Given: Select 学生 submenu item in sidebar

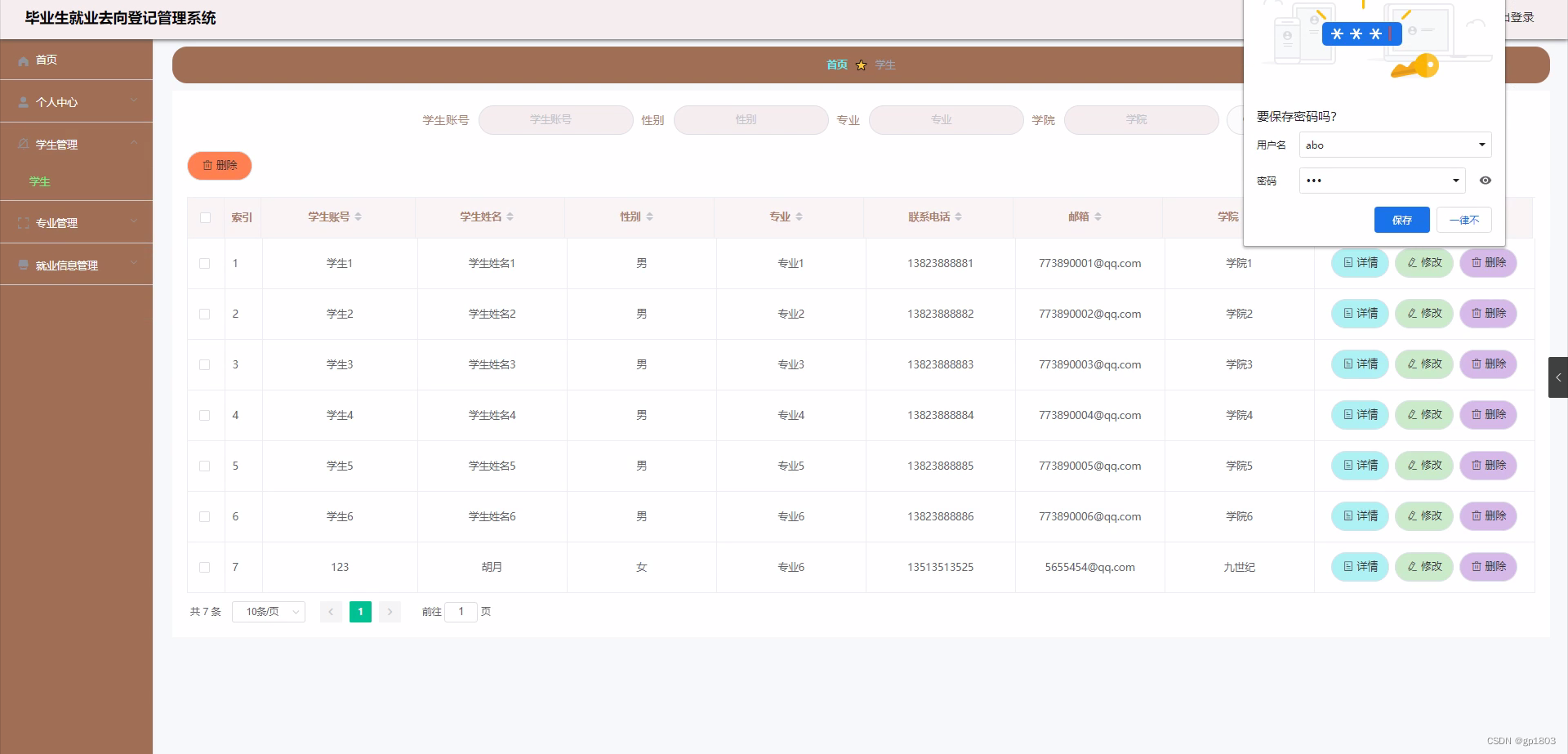Looking at the screenshot, I should click(39, 181).
